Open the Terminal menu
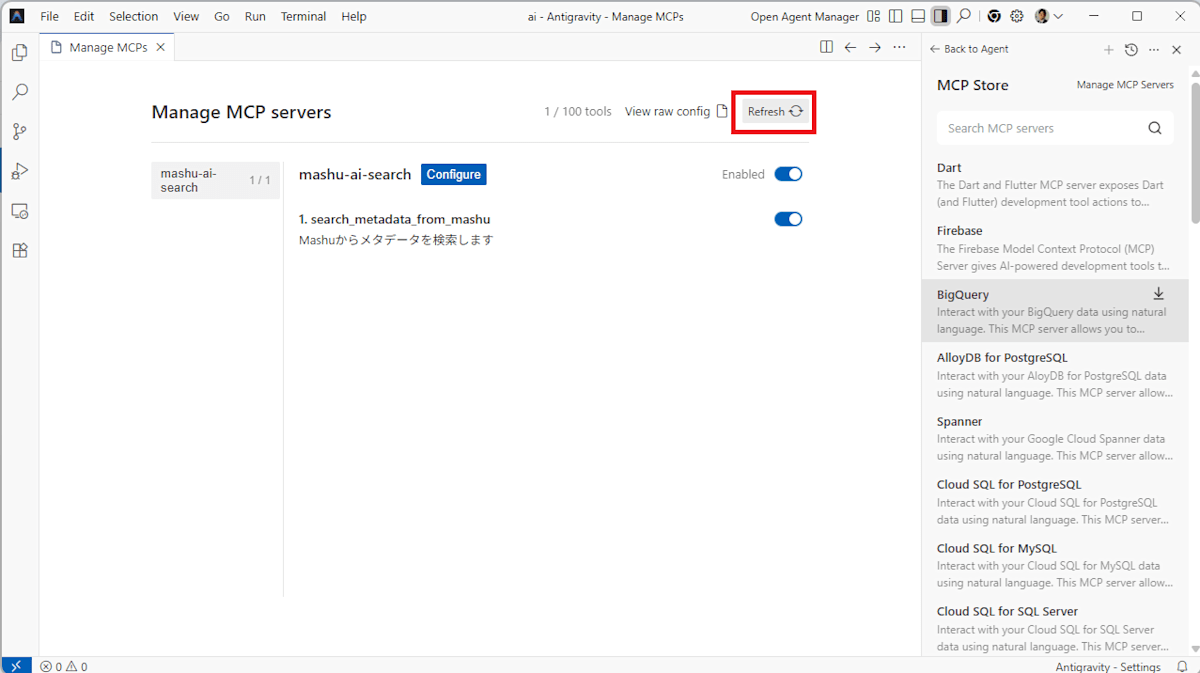This screenshot has height=673, width=1200. tap(303, 16)
